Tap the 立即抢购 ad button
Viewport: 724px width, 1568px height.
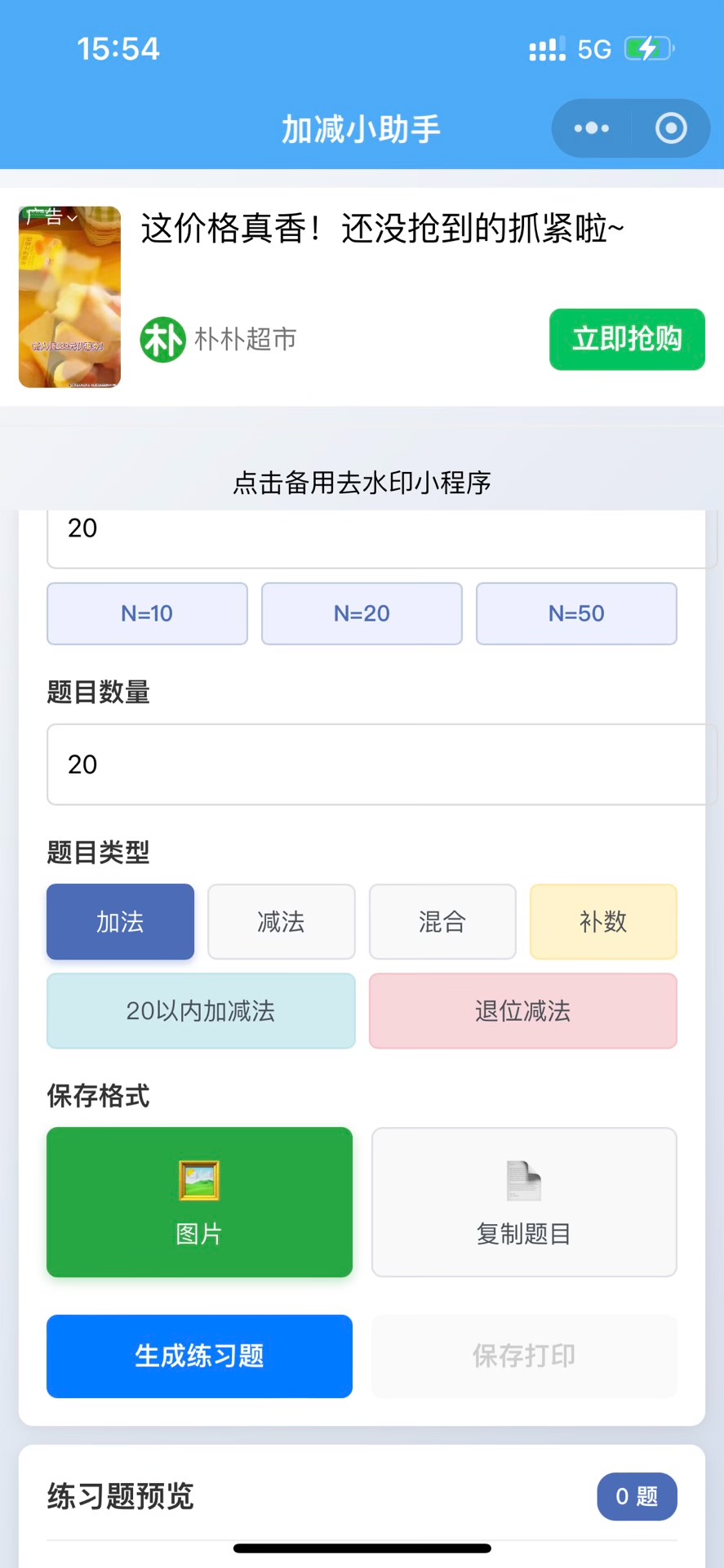pos(627,339)
